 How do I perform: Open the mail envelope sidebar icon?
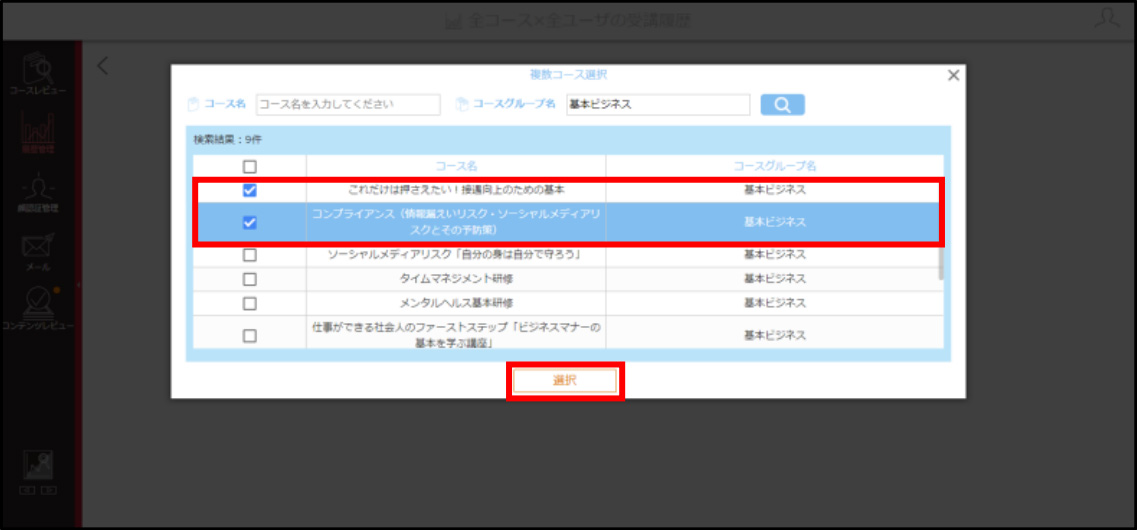coord(38,252)
